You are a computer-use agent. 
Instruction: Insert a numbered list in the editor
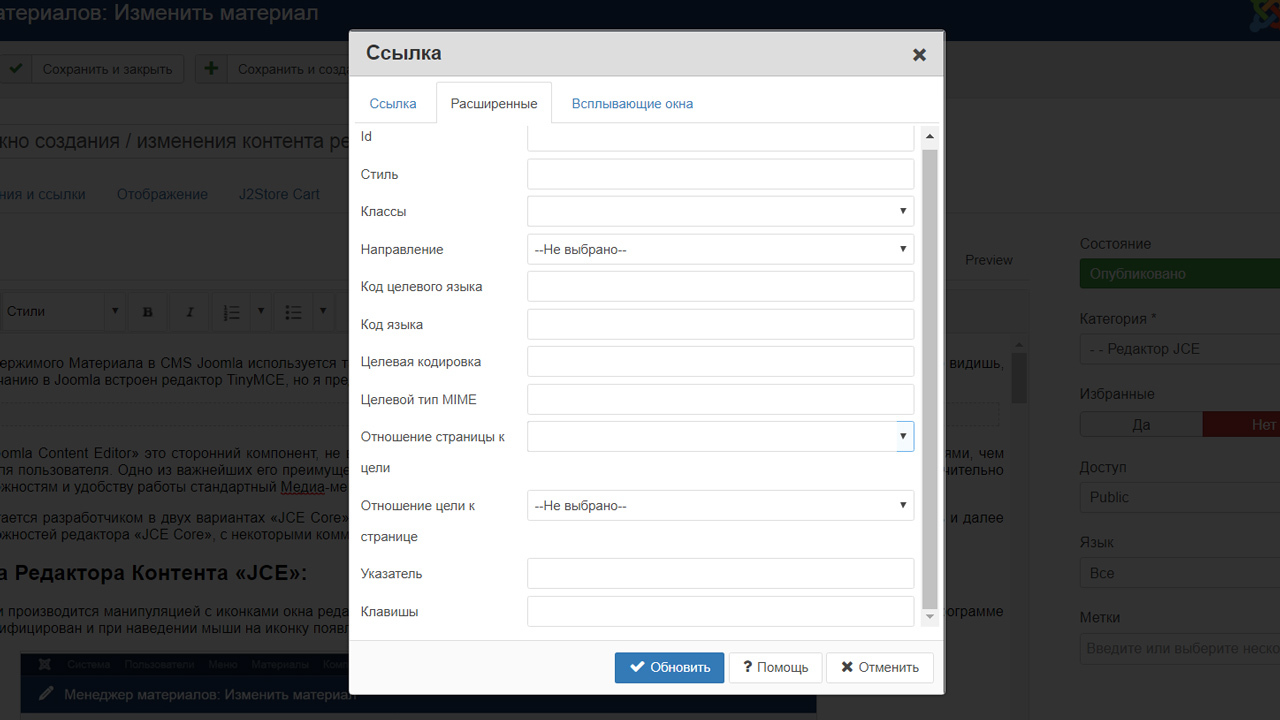coord(231,312)
